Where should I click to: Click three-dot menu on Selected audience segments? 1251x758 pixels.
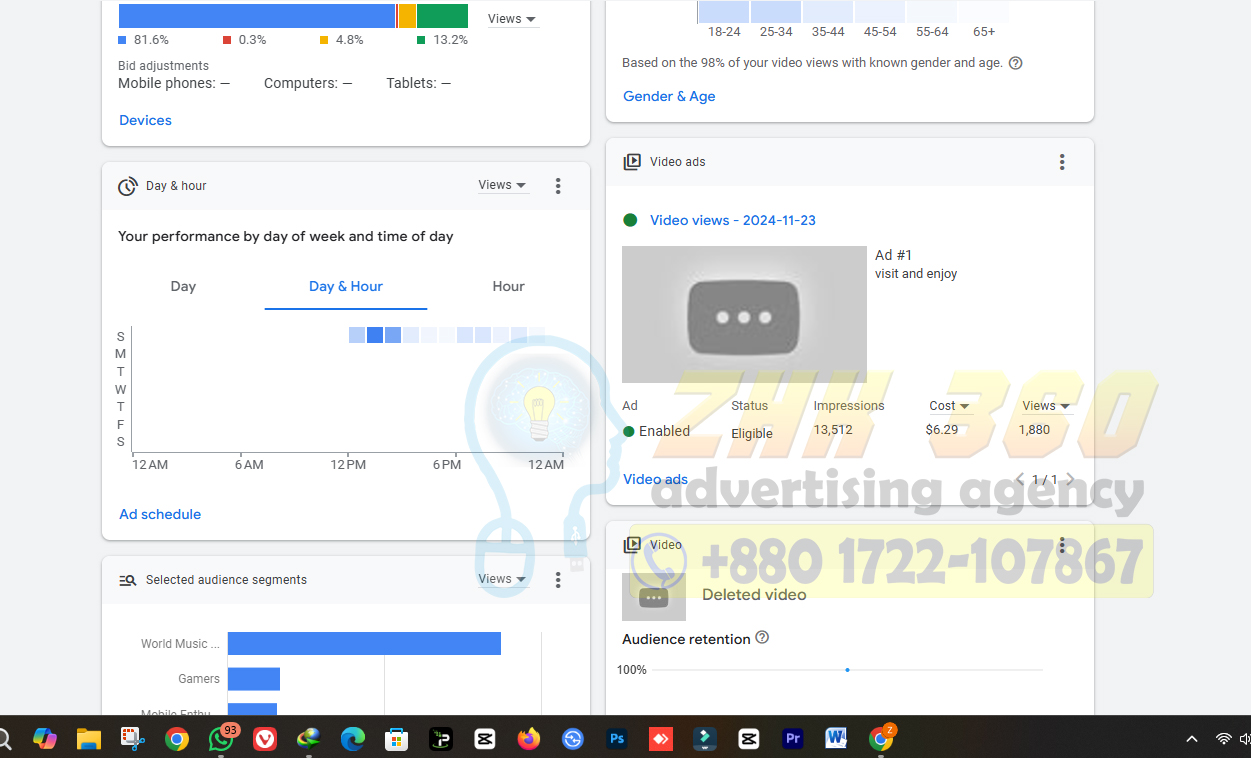tap(558, 580)
